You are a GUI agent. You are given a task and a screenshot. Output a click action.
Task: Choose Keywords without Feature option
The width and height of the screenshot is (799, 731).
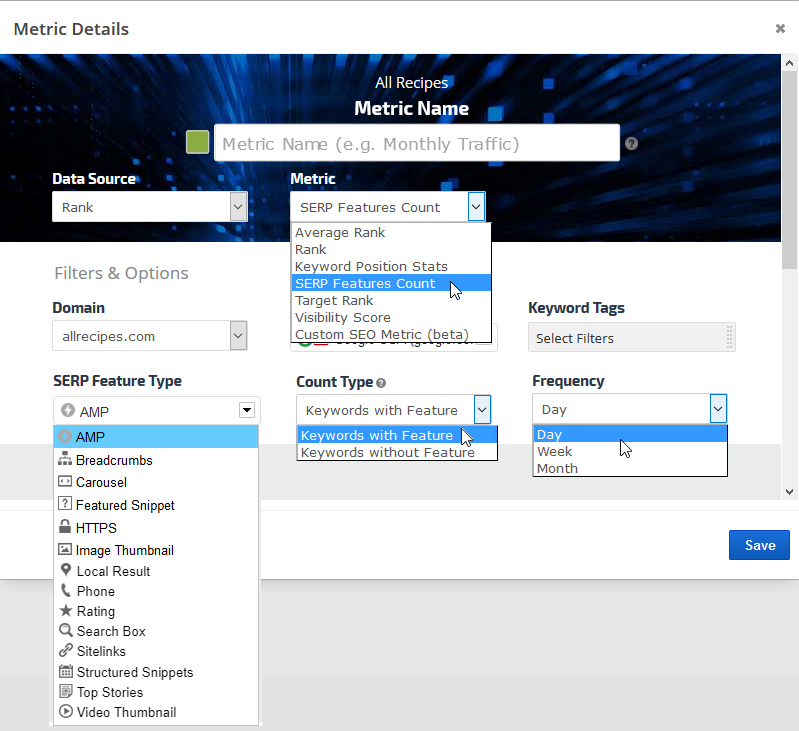pos(387,452)
